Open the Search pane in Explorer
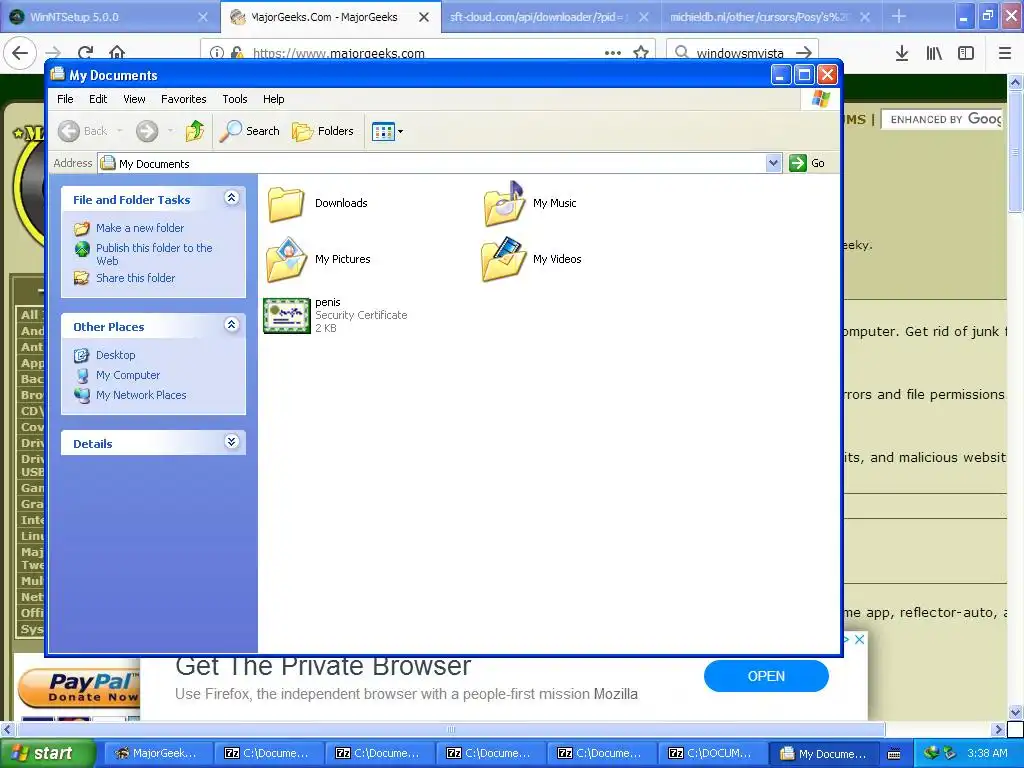The height and width of the screenshot is (768, 1024). pos(249,131)
